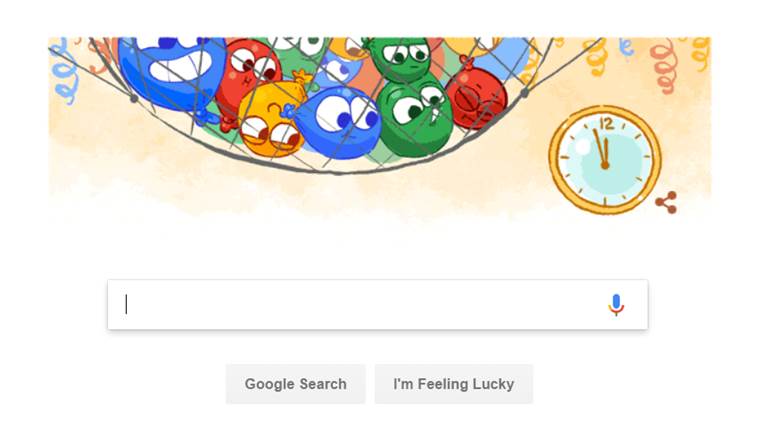Activate the voice search microphone icon
Image resolution: width=759 pixels, height=422 pixels.
(x=616, y=305)
